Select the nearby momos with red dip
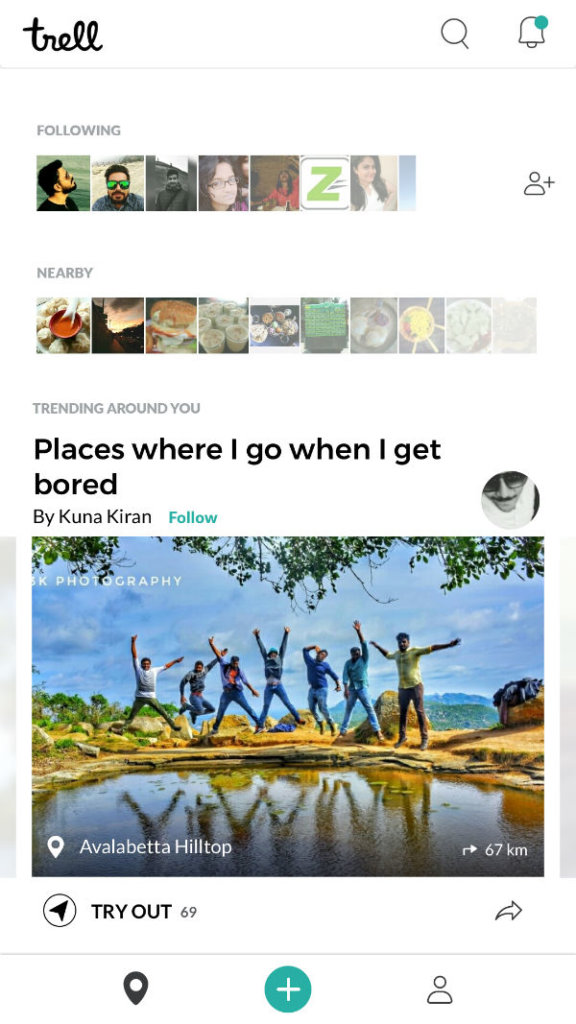This screenshot has height=1024, width=576. coord(63,325)
